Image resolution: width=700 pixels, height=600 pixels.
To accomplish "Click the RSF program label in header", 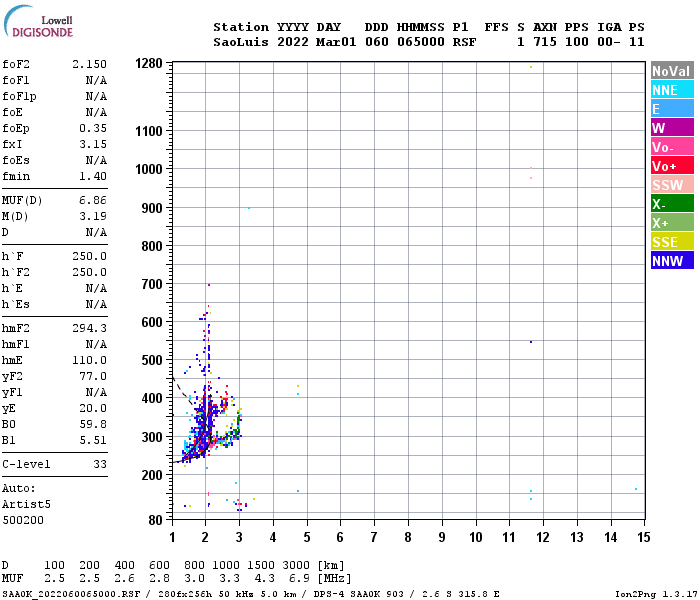I will point(464,42).
